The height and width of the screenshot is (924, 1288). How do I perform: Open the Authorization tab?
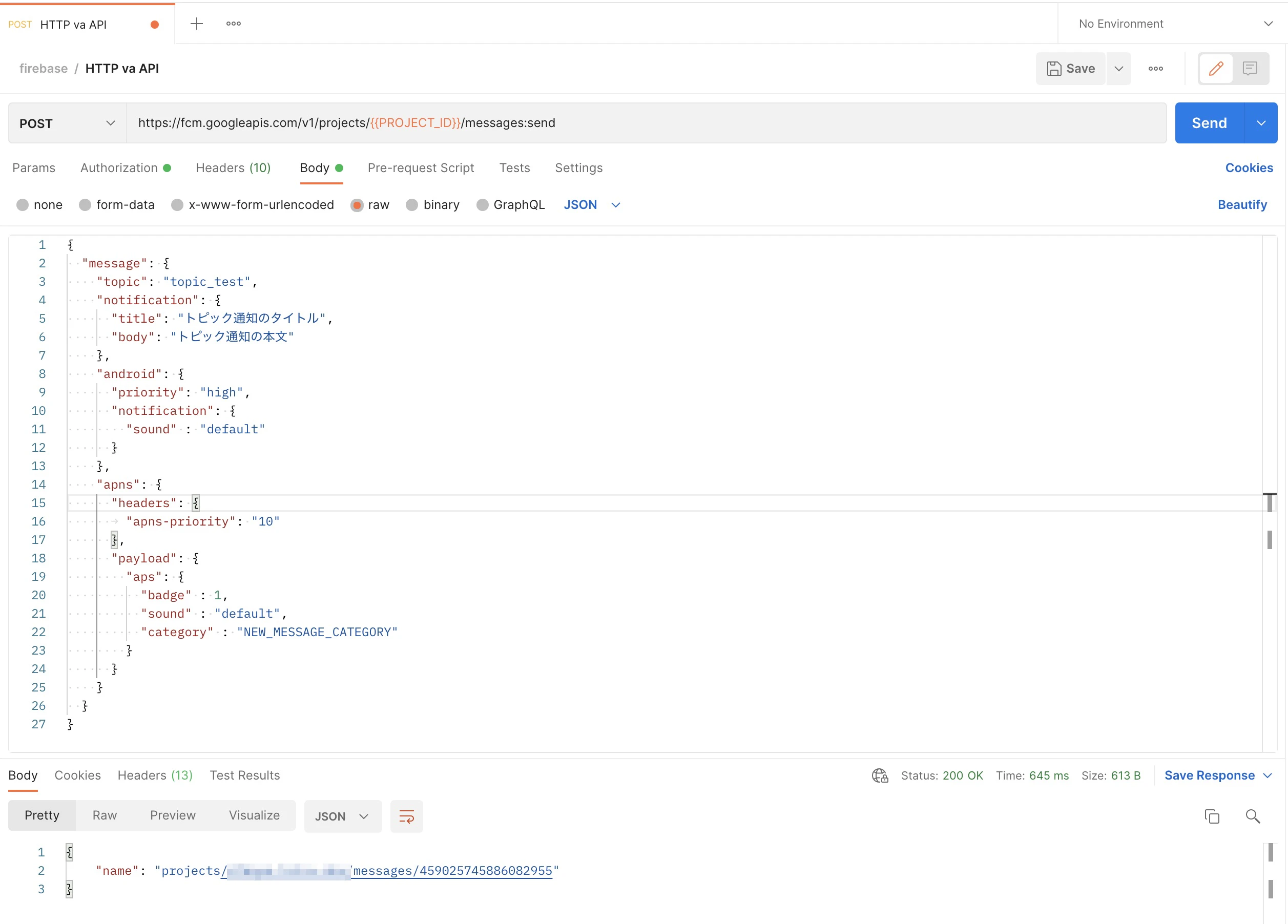126,167
